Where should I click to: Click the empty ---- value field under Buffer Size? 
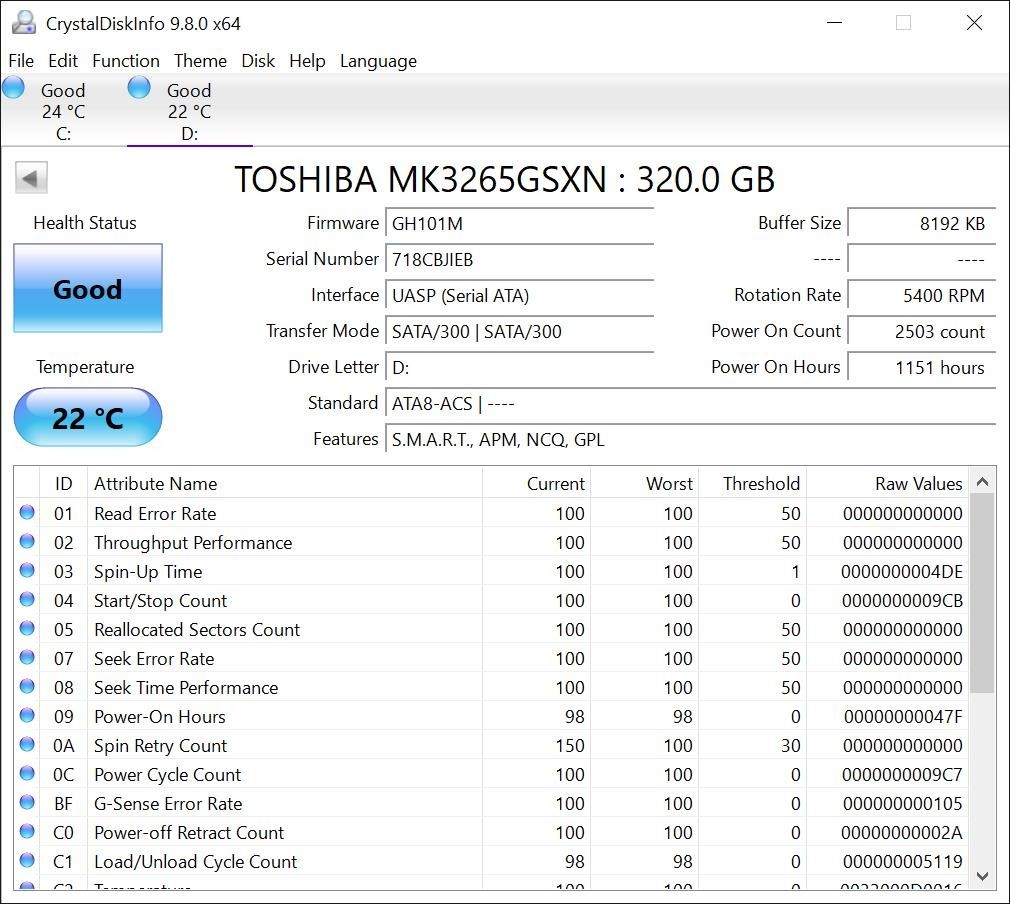point(922,260)
